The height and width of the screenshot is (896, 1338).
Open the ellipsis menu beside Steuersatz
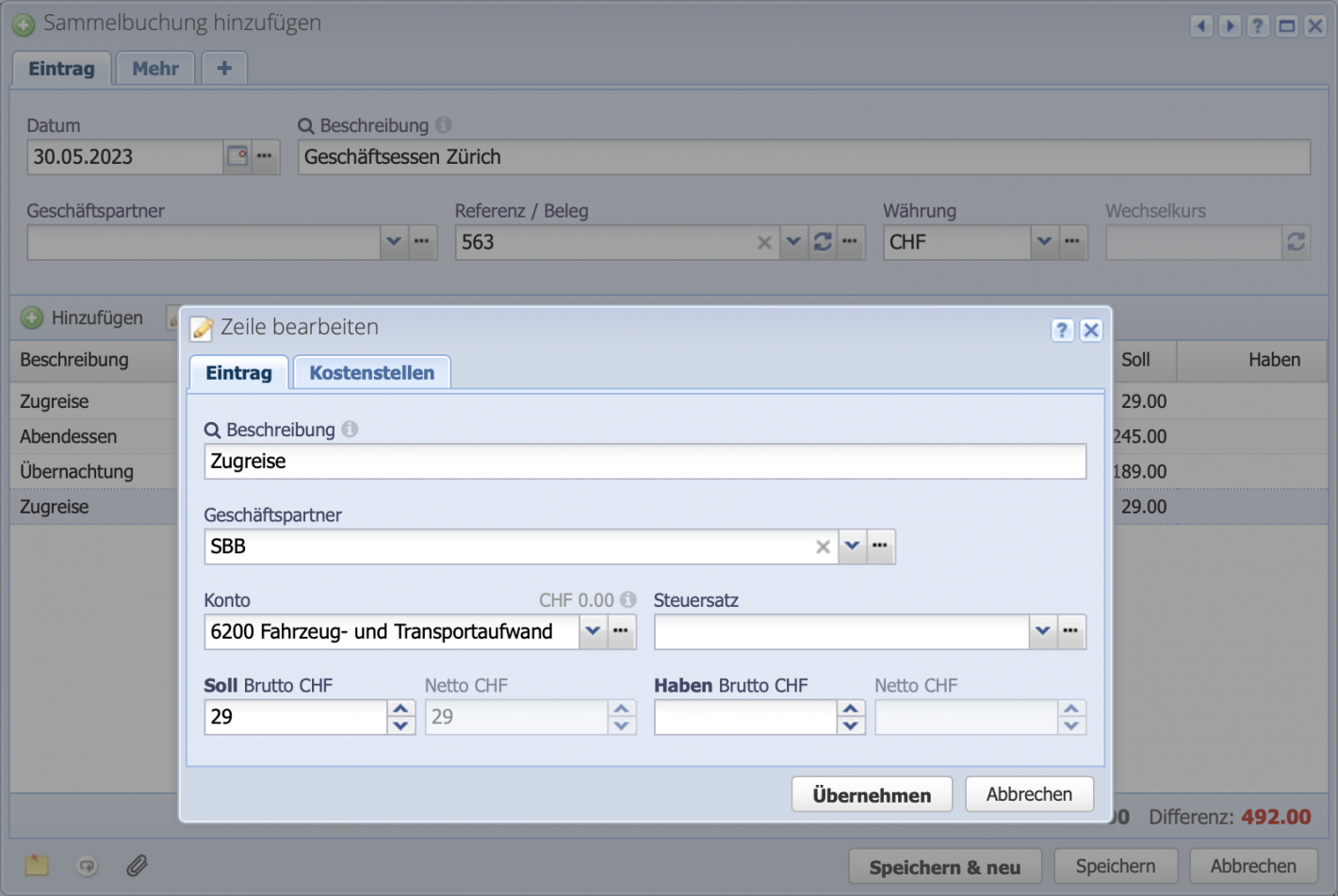tap(1070, 631)
